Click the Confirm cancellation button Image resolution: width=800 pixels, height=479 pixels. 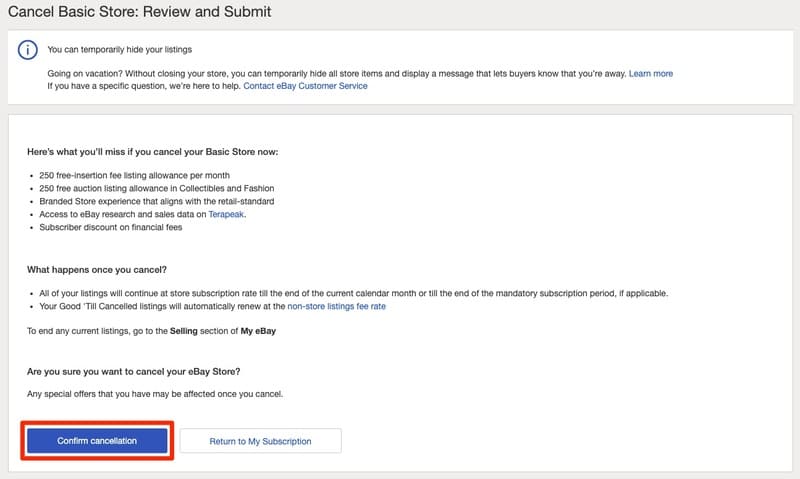[x=97, y=441]
